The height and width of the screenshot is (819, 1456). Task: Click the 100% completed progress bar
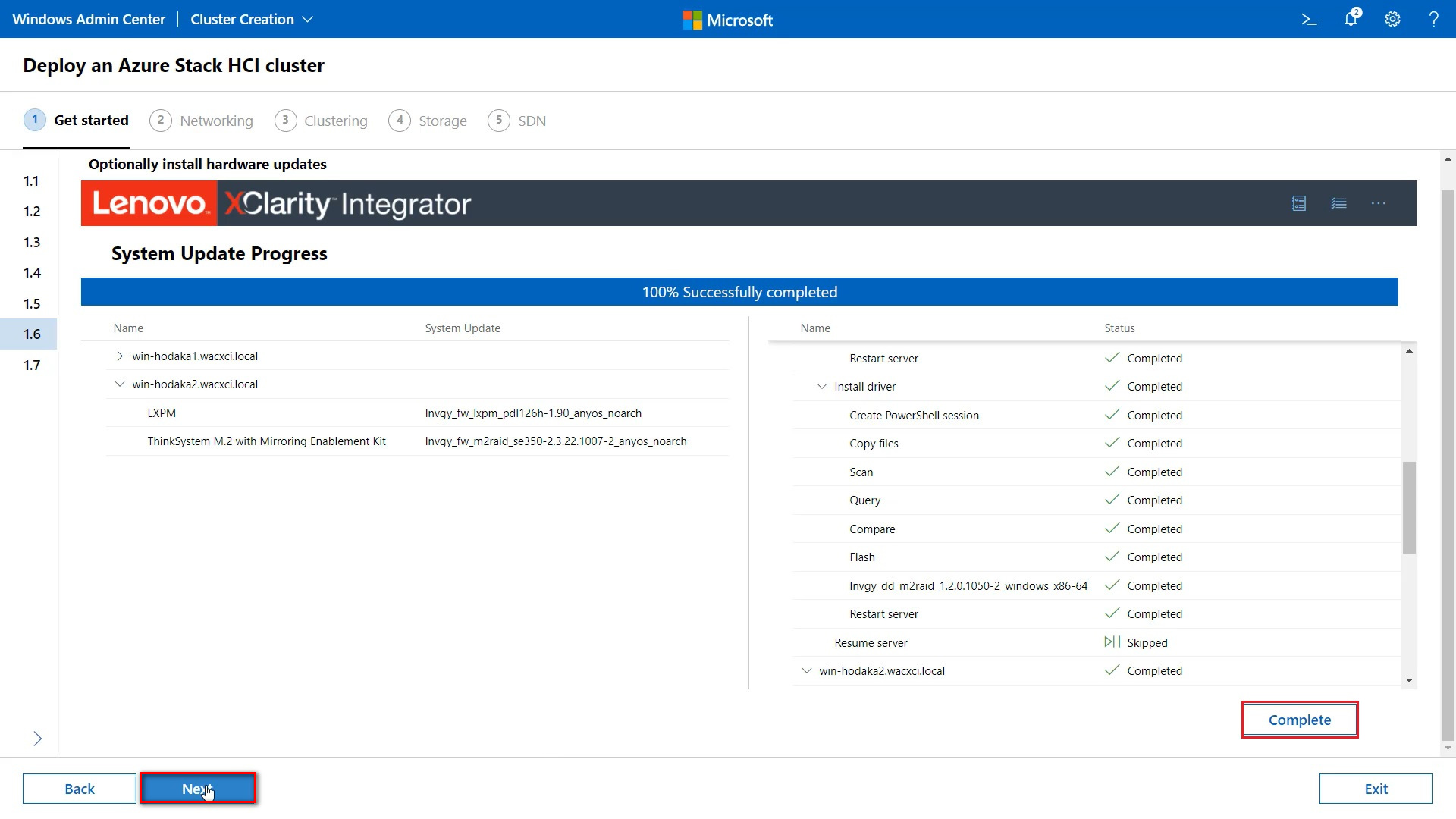(739, 291)
